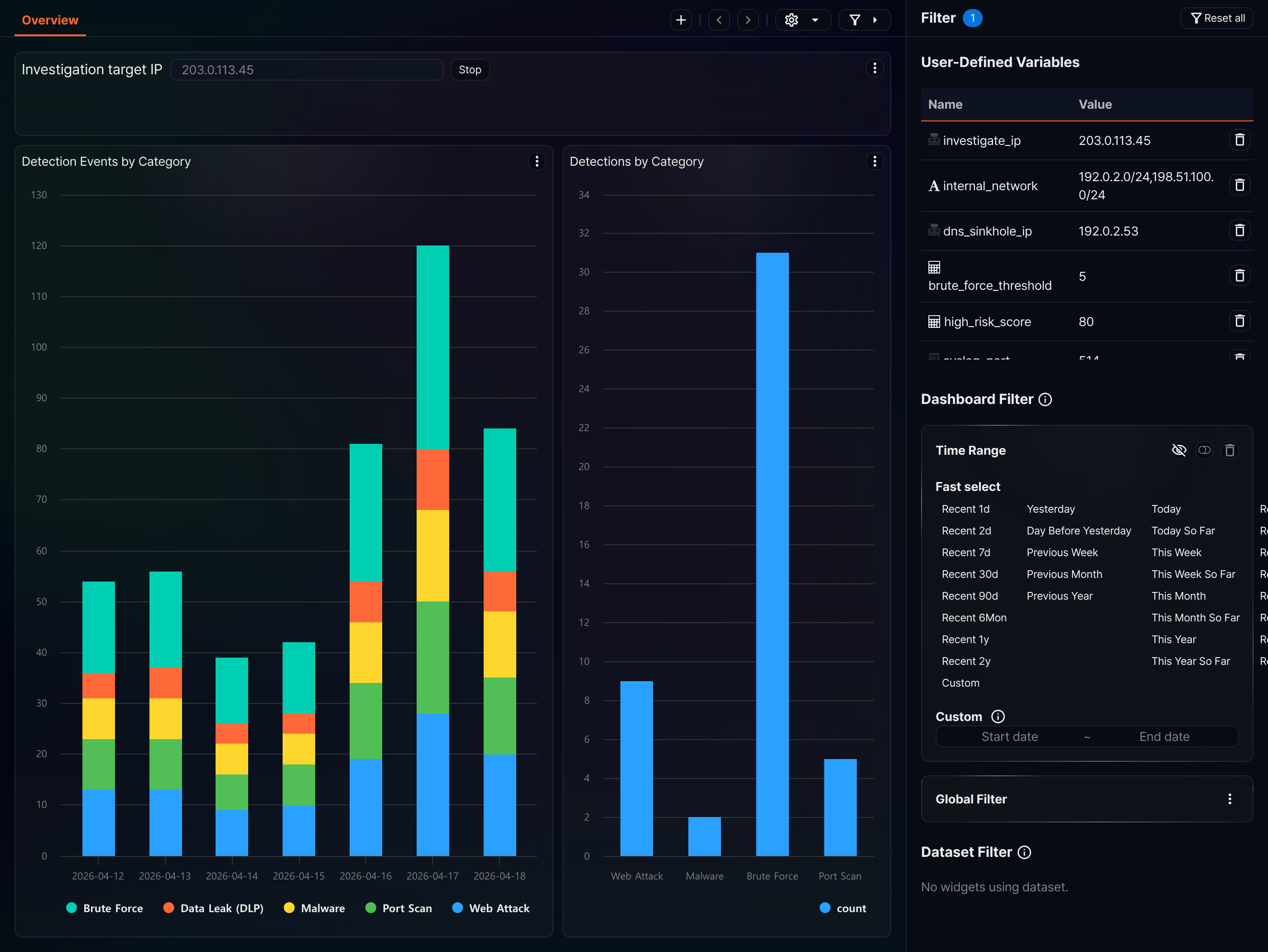Show Dashboard Filter info tooltip icon
The height and width of the screenshot is (952, 1268).
click(1045, 399)
